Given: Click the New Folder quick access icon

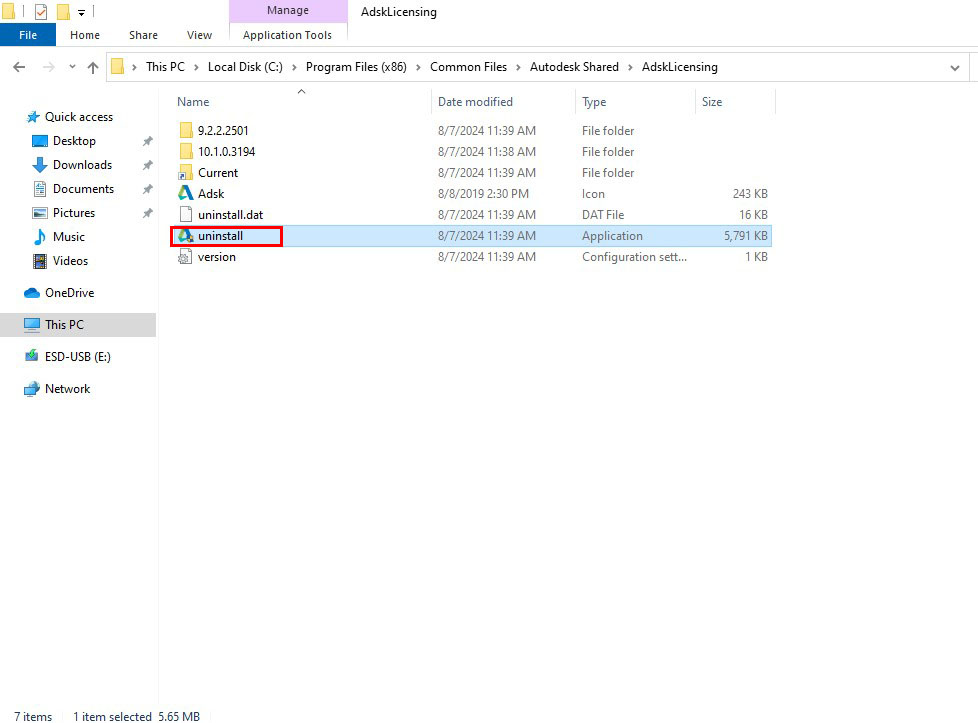Looking at the screenshot, I should click(63, 11).
